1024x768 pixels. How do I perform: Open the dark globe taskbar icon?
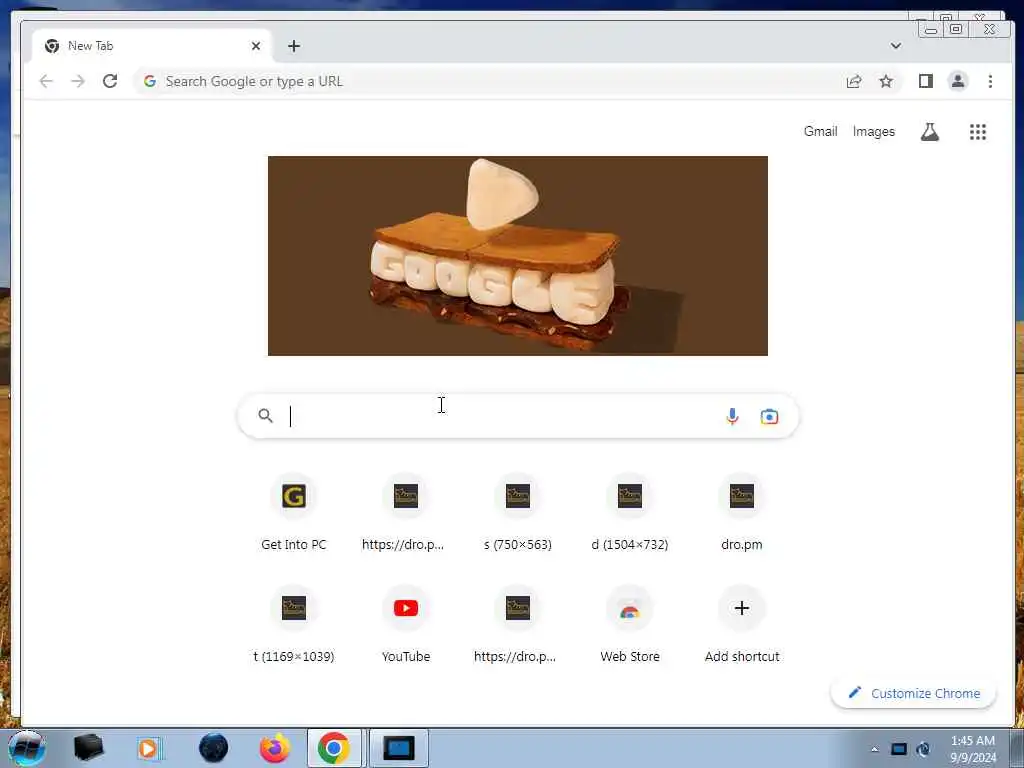[x=213, y=748]
